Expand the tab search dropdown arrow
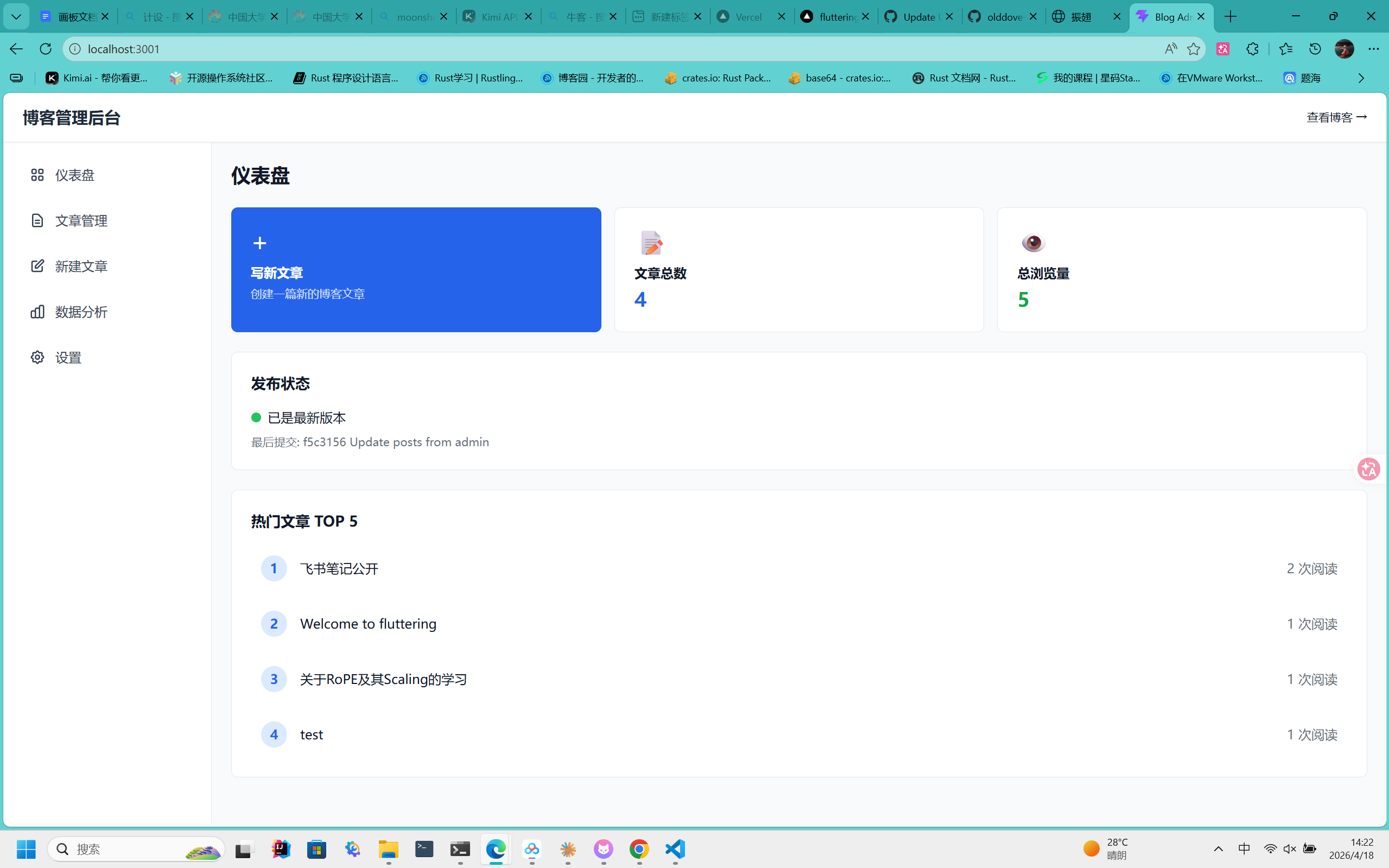Image resolution: width=1389 pixels, height=868 pixels. click(16, 17)
